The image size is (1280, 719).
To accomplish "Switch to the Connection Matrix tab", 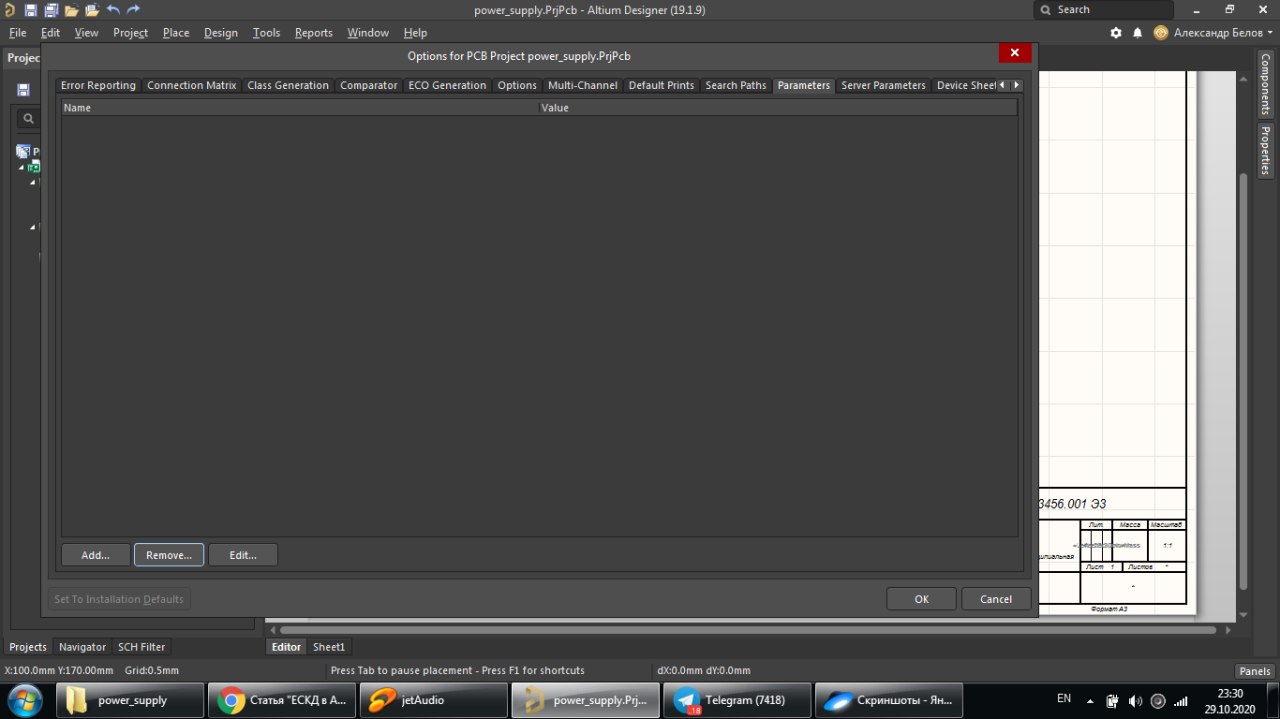I will [x=192, y=85].
